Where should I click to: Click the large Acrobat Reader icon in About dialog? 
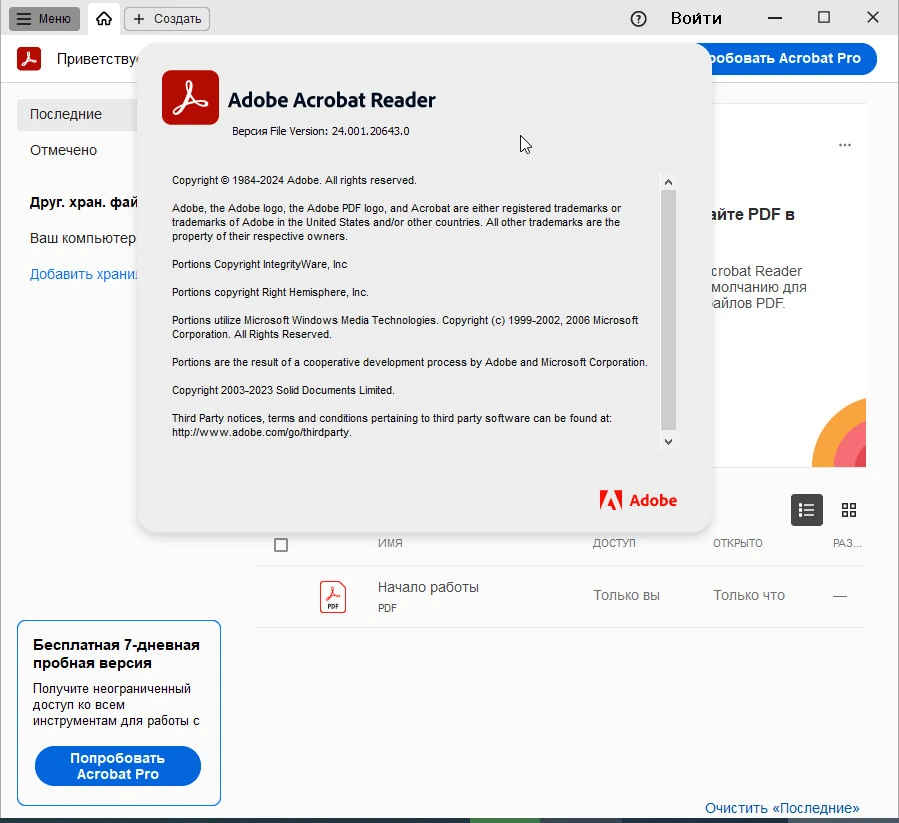tap(190, 97)
